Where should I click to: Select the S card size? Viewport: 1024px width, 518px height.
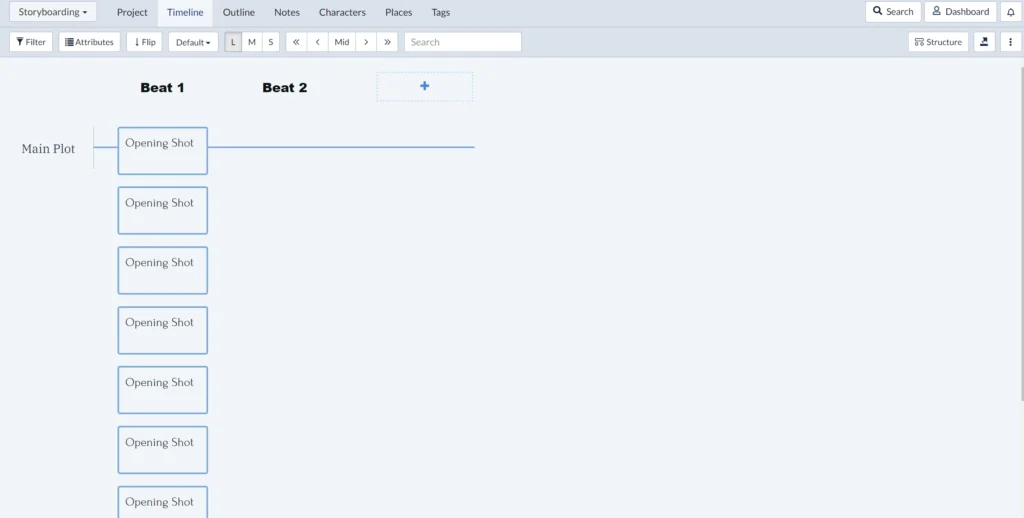pos(270,42)
